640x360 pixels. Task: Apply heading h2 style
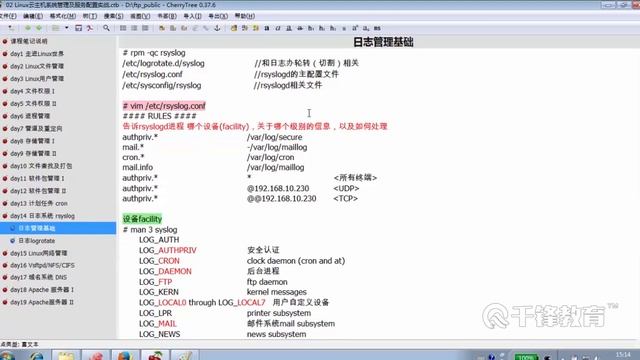coord(322,28)
